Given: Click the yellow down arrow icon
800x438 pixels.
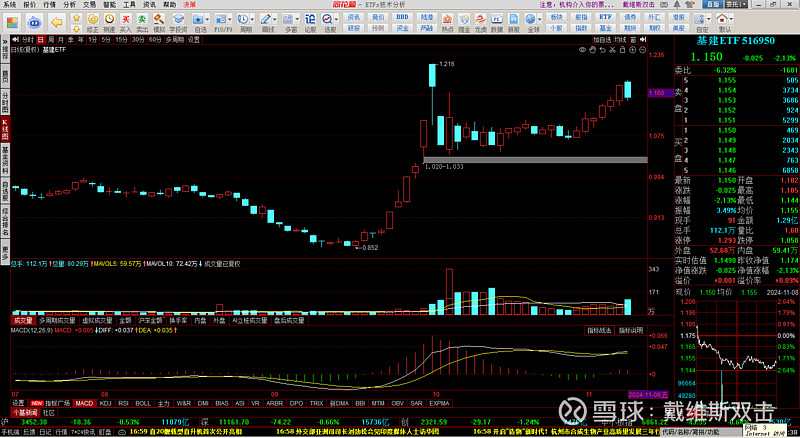Looking at the screenshot, I should coord(77,29).
